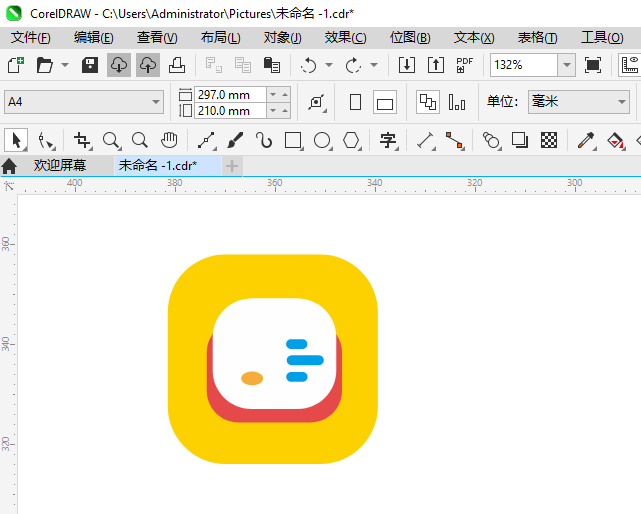Viewport: 641px width, 514px height.
Task: Undo the last action
Action: (x=309, y=65)
